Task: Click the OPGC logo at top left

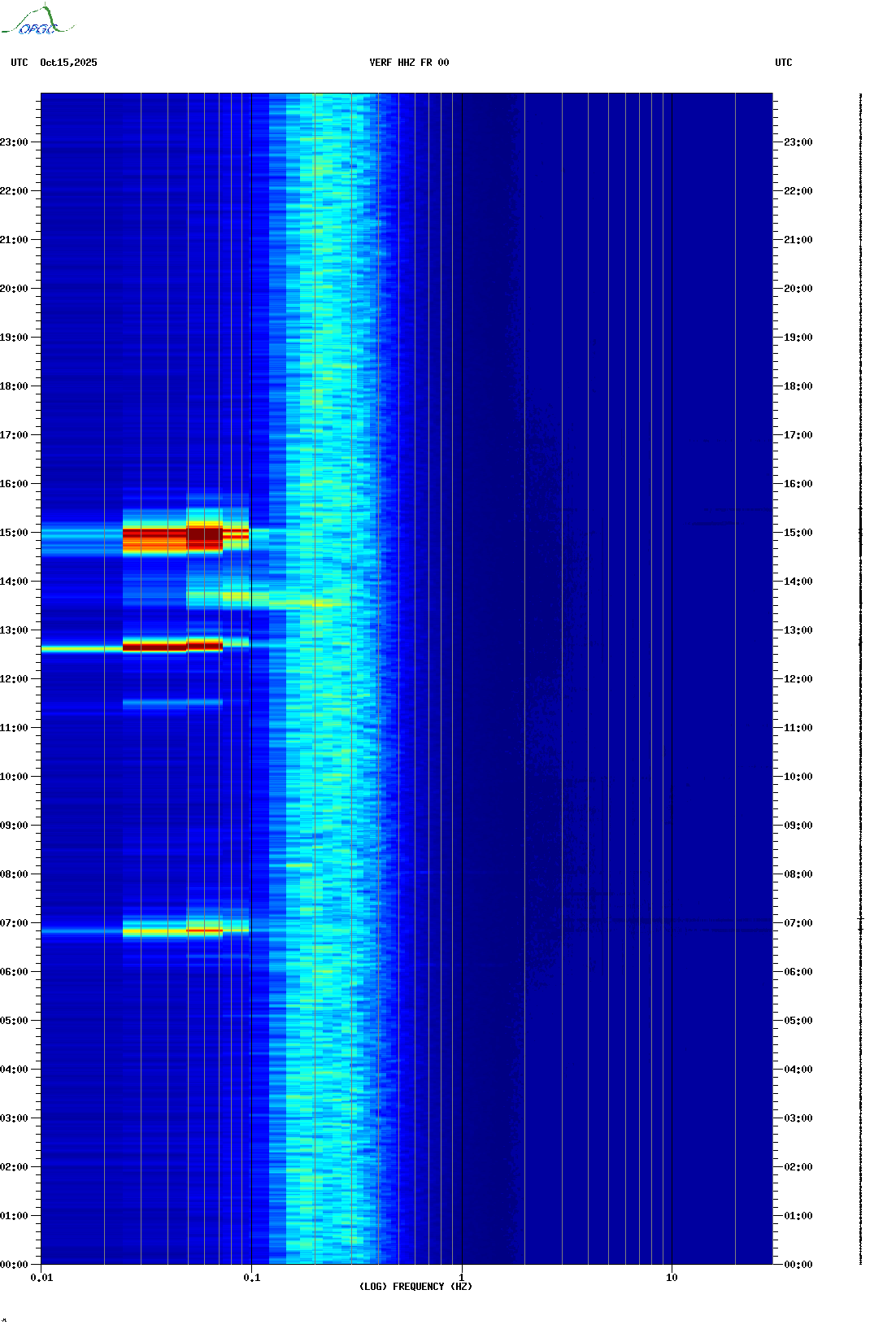Action: tap(37, 20)
